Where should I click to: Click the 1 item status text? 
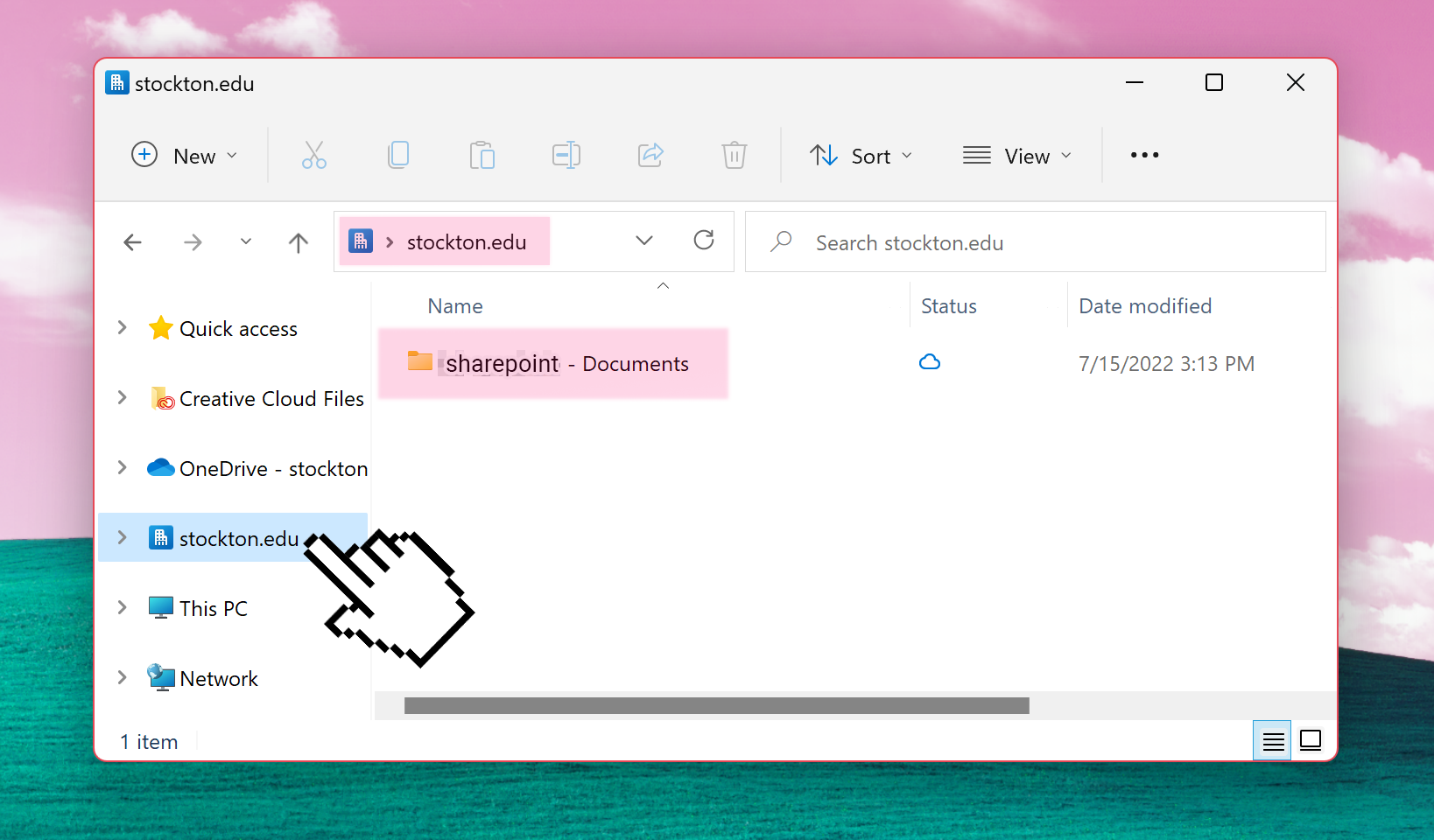pyautogui.click(x=149, y=742)
